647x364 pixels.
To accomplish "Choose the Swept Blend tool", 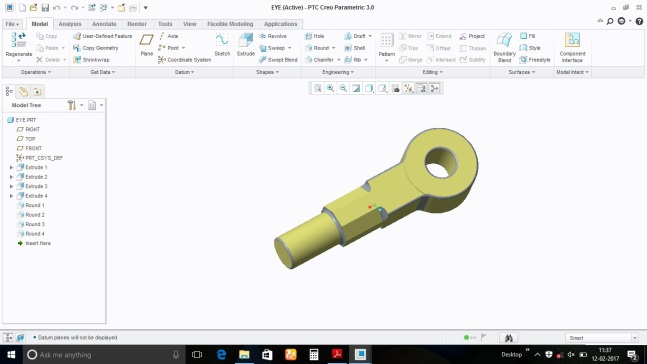I will [278, 60].
